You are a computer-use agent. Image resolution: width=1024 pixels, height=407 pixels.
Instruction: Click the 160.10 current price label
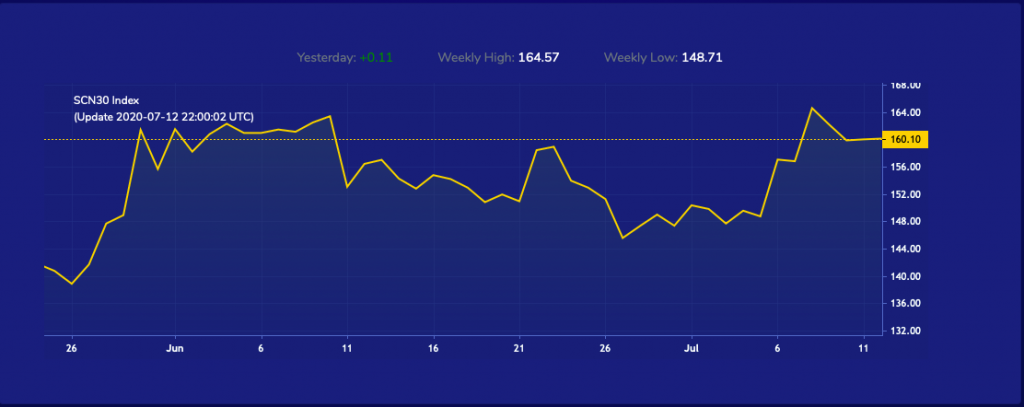(904, 139)
